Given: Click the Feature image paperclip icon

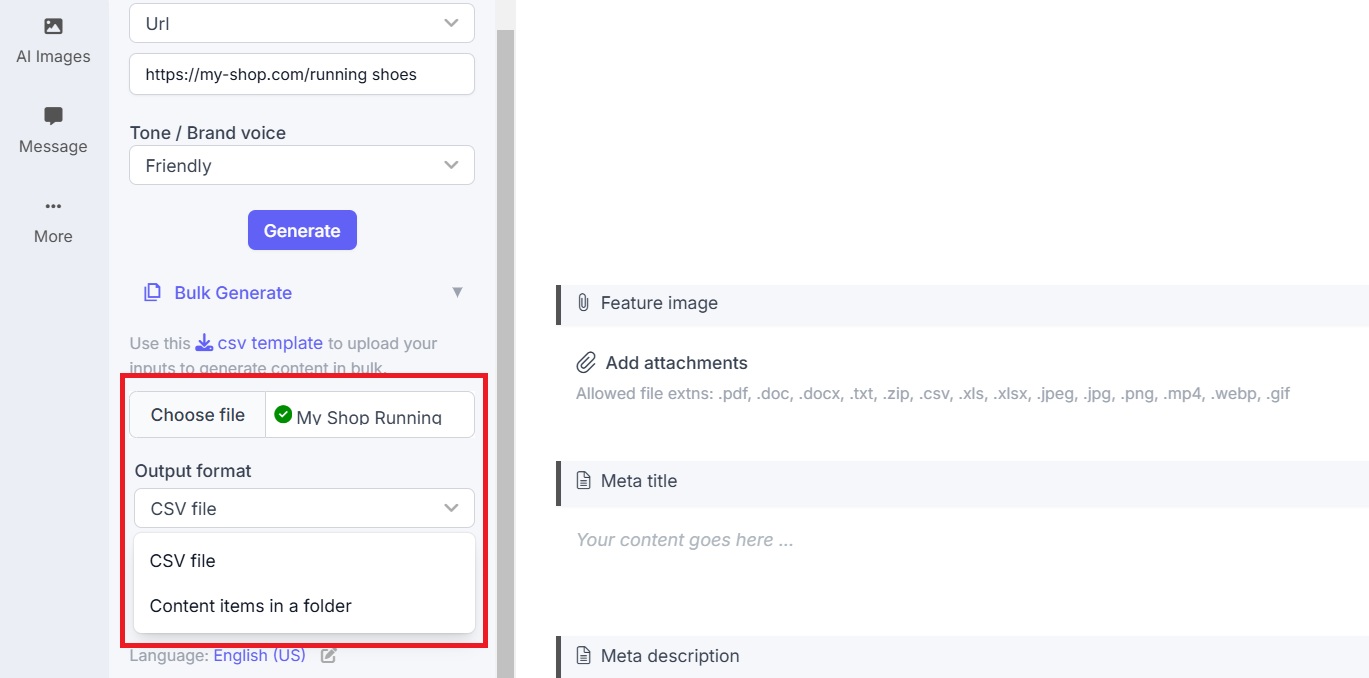Looking at the screenshot, I should [x=583, y=302].
